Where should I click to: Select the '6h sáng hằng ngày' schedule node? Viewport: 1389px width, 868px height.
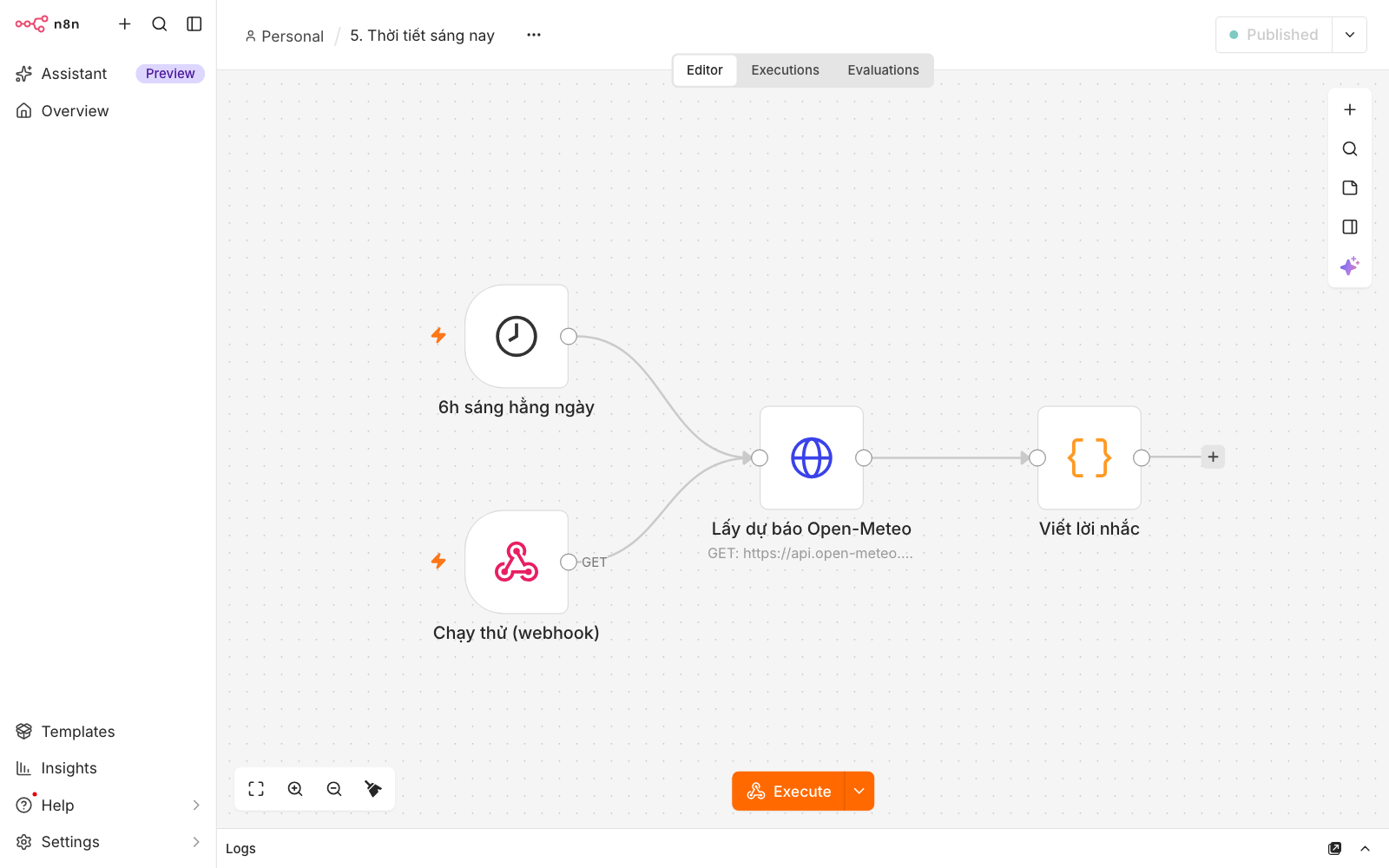(x=517, y=337)
